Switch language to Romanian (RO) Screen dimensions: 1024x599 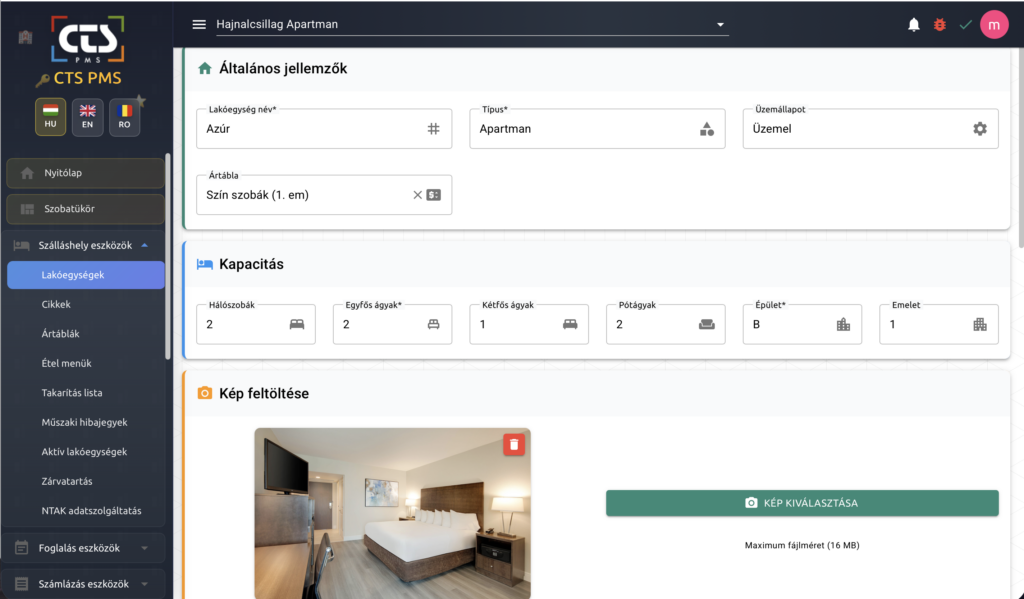tap(124, 117)
